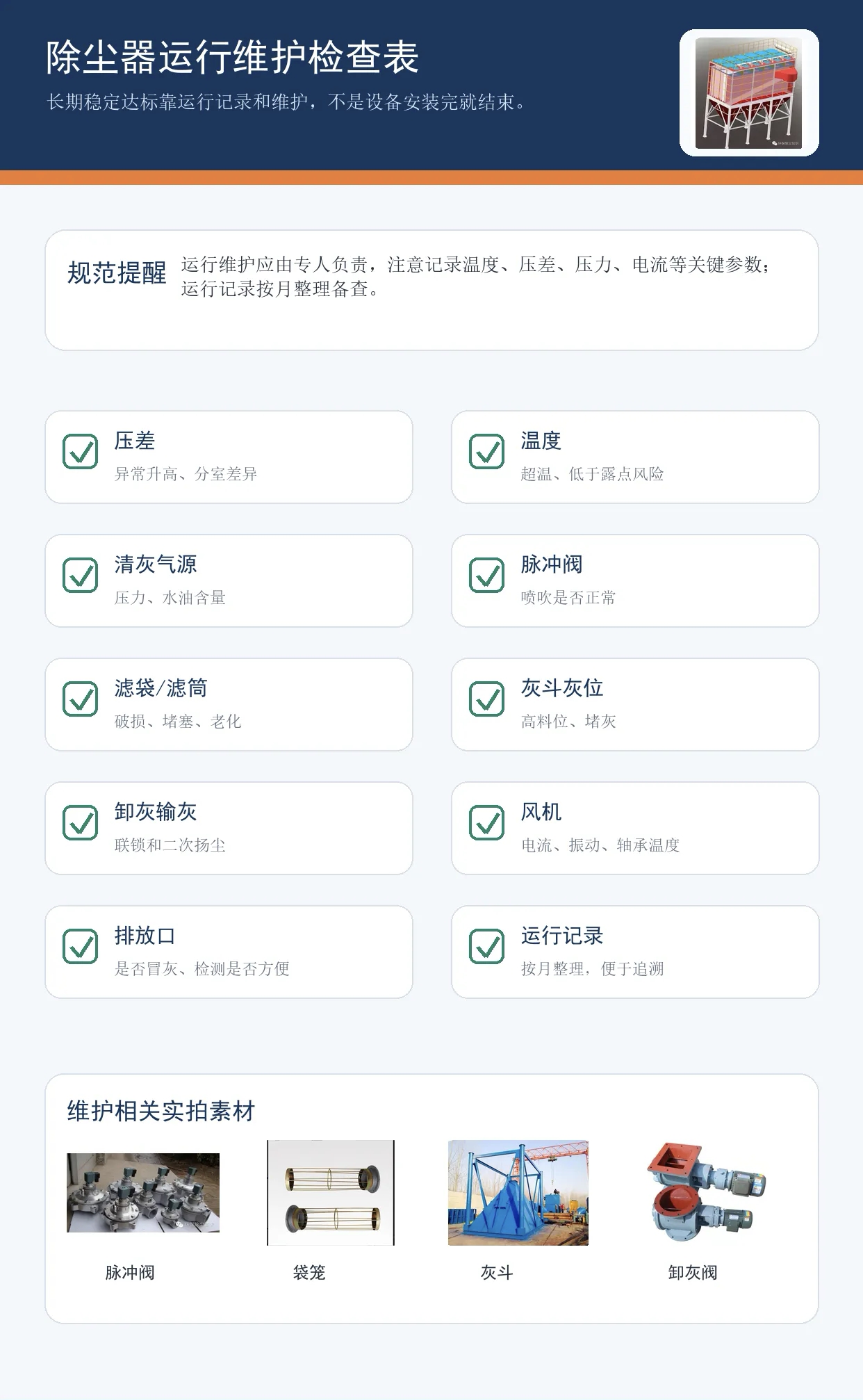Click the 卸灰阀 caption label
Image resolution: width=863 pixels, height=1400 pixels.
[x=693, y=1273]
